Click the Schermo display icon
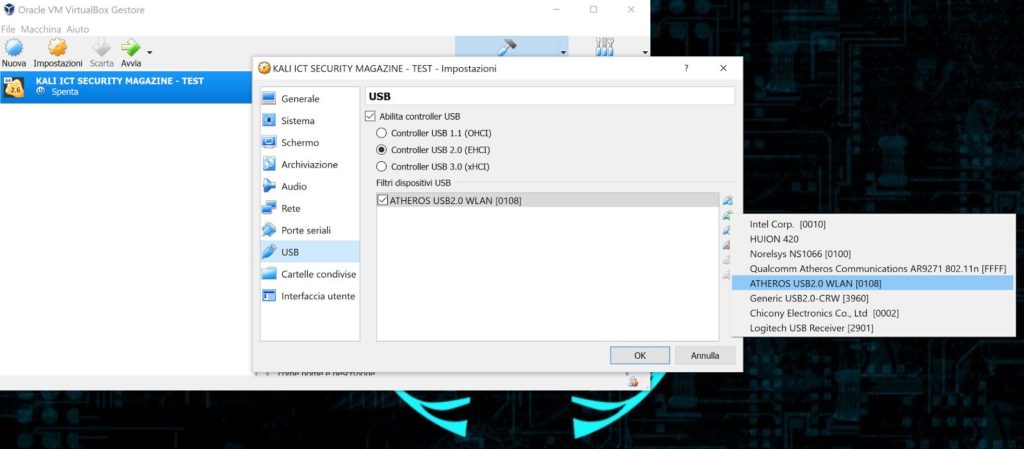 pyautogui.click(x=269, y=142)
